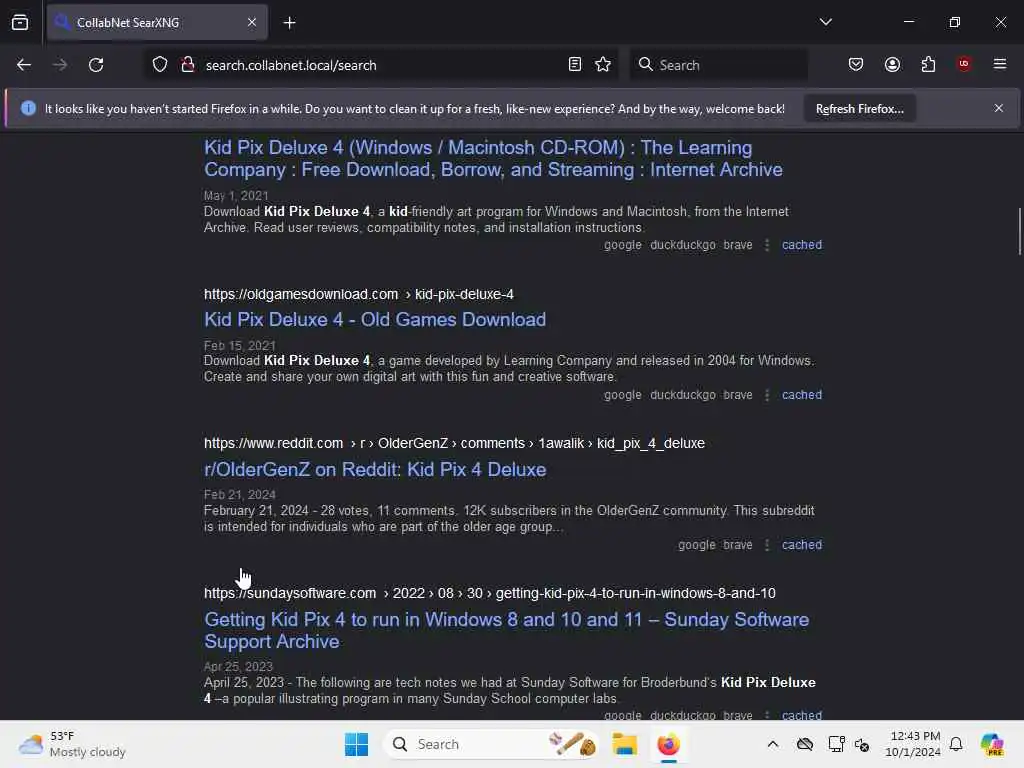This screenshot has width=1024, height=768.
Task: Open notifications bell icon
Action: [x=956, y=744]
